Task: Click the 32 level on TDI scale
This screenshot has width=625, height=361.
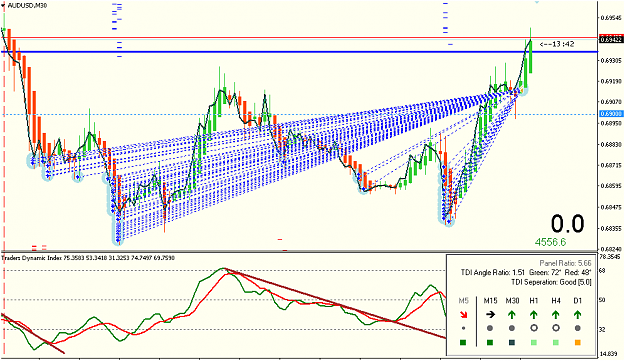Action: tap(602, 330)
